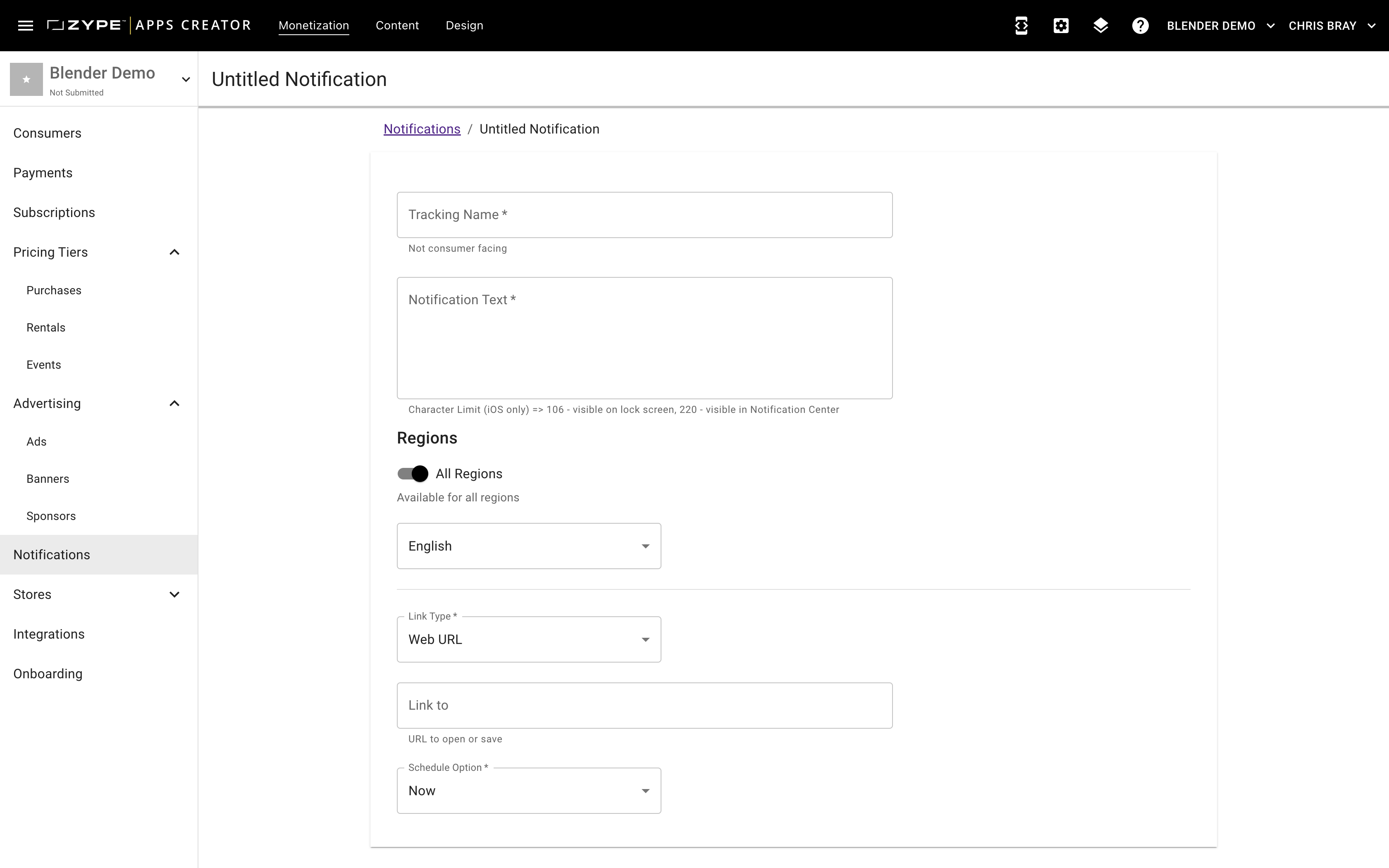Toggle the All Regions switch
1389x868 pixels.
coord(413,474)
